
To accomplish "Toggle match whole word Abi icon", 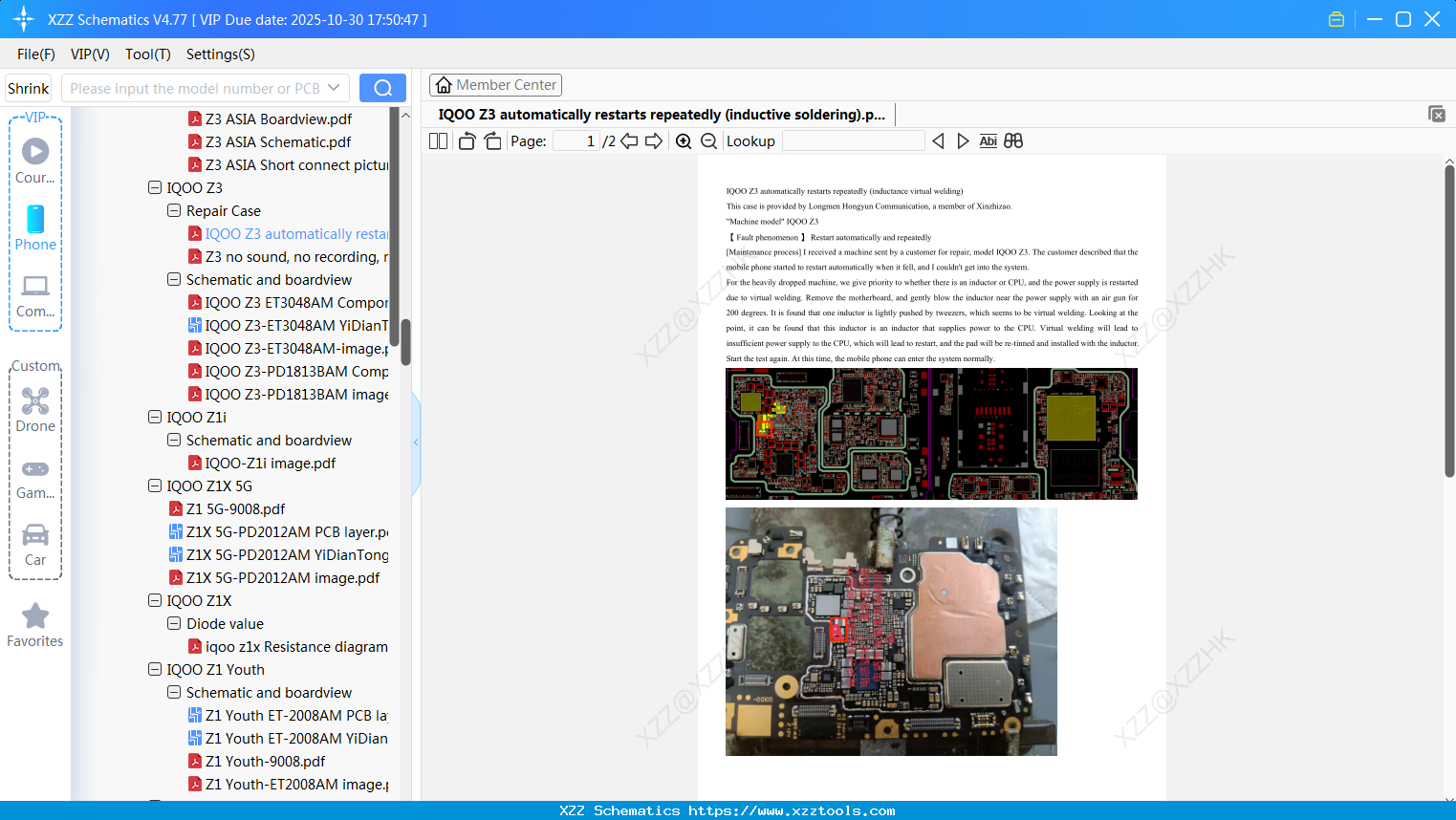I will 988,140.
